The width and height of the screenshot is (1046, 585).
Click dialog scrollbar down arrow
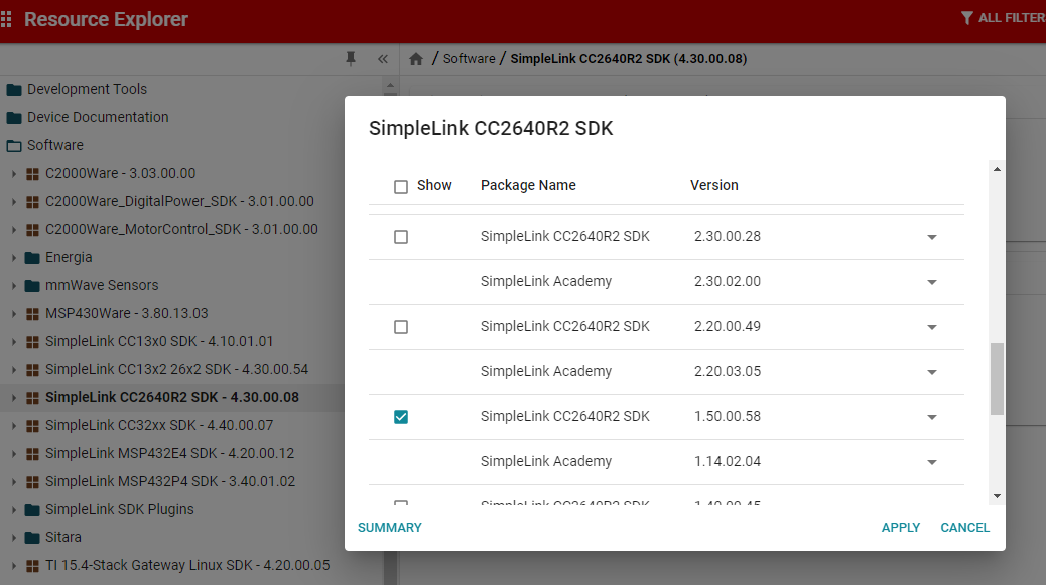click(x=997, y=496)
